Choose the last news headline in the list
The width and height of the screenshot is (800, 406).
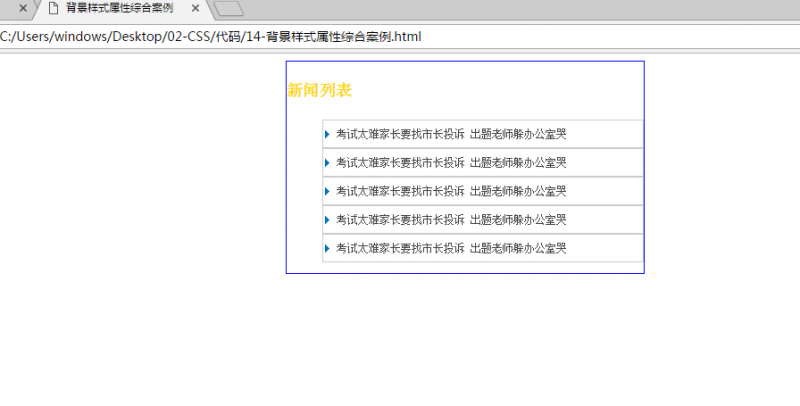point(451,248)
